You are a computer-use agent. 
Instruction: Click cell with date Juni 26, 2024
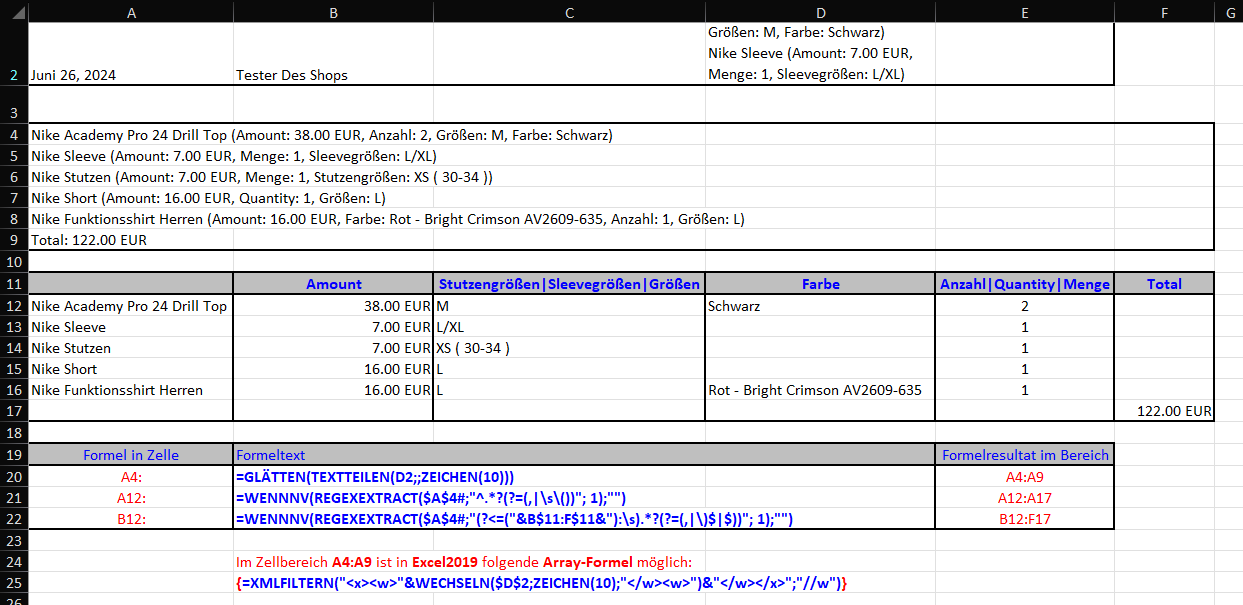131,54
